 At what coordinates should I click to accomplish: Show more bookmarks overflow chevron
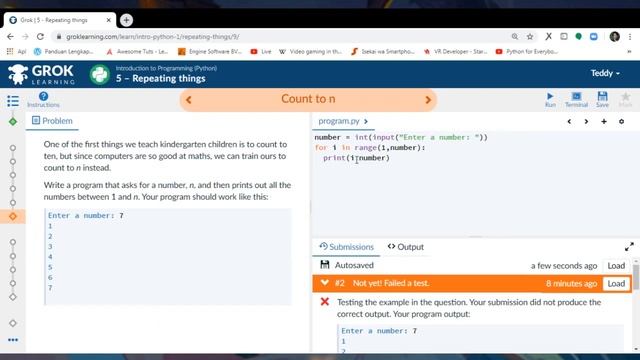pyautogui.click(x=629, y=51)
